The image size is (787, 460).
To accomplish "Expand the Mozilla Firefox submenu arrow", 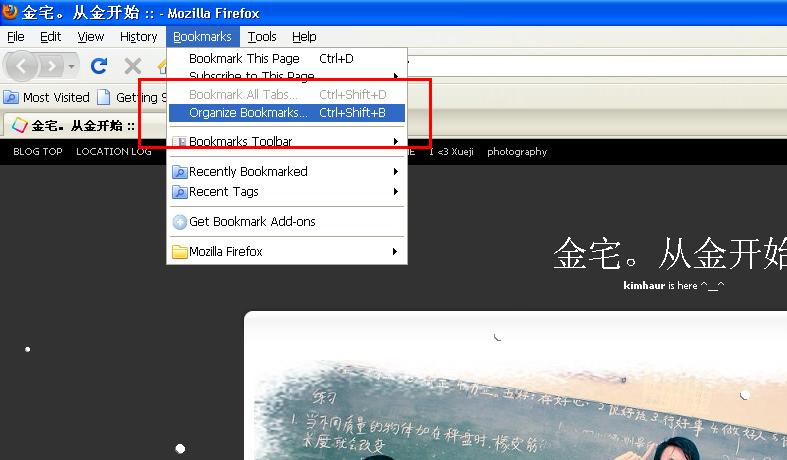I will pos(396,252).
